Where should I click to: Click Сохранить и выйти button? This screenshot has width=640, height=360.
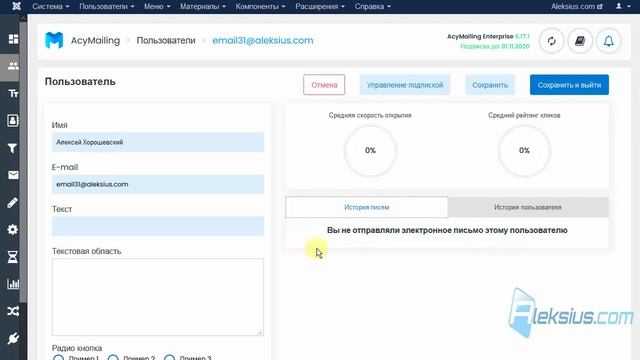click(569, 85)
